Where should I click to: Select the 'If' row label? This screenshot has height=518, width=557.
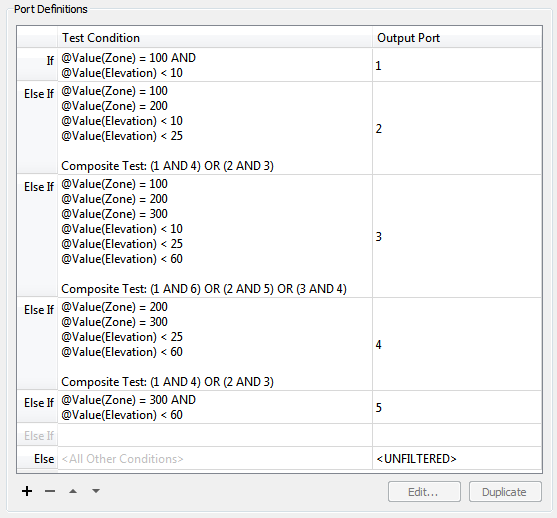click(37, 65)
